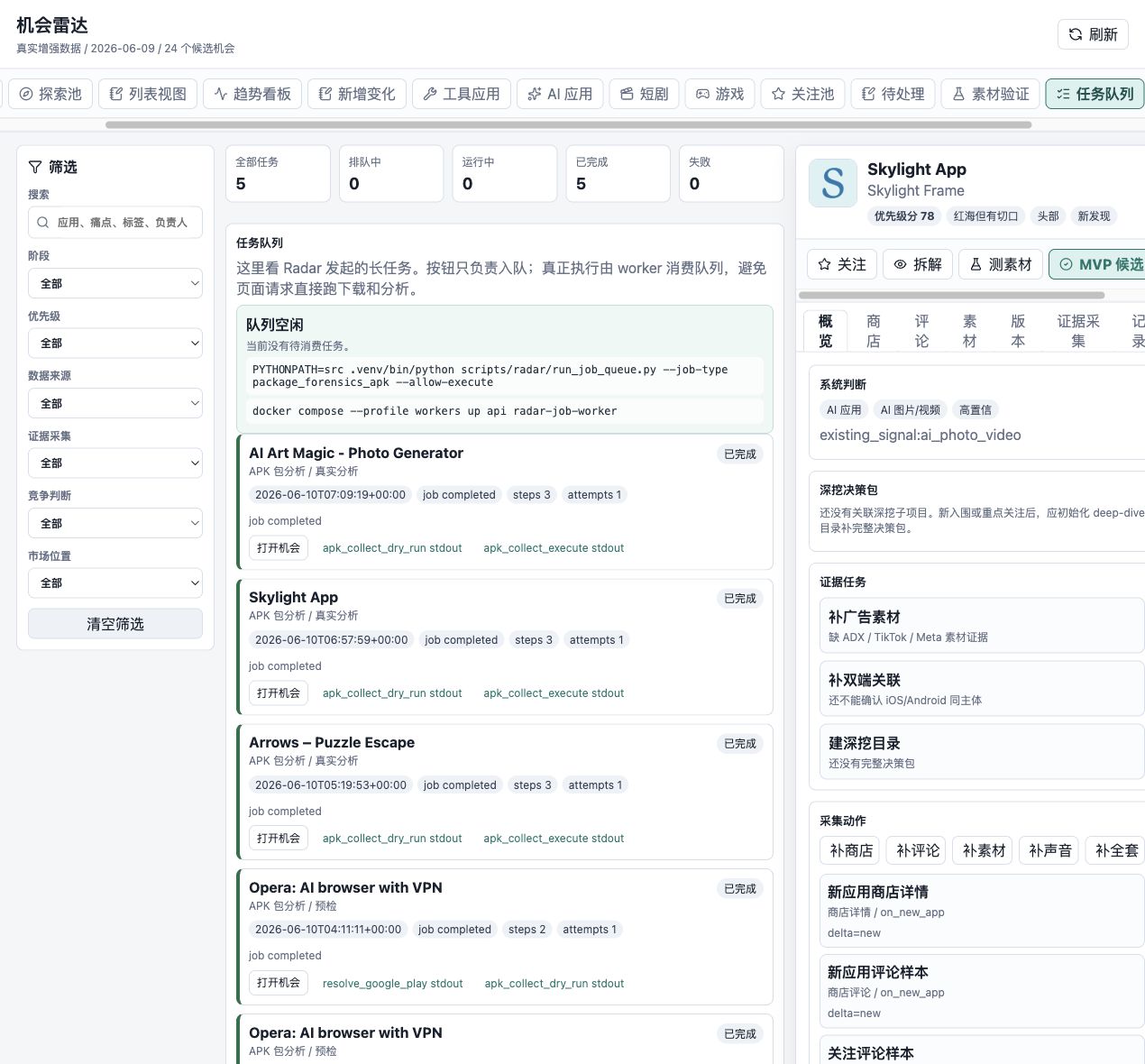Click the icon on 新增变化 tab
1145x1064 pixels.
click(x=325, y=94)
